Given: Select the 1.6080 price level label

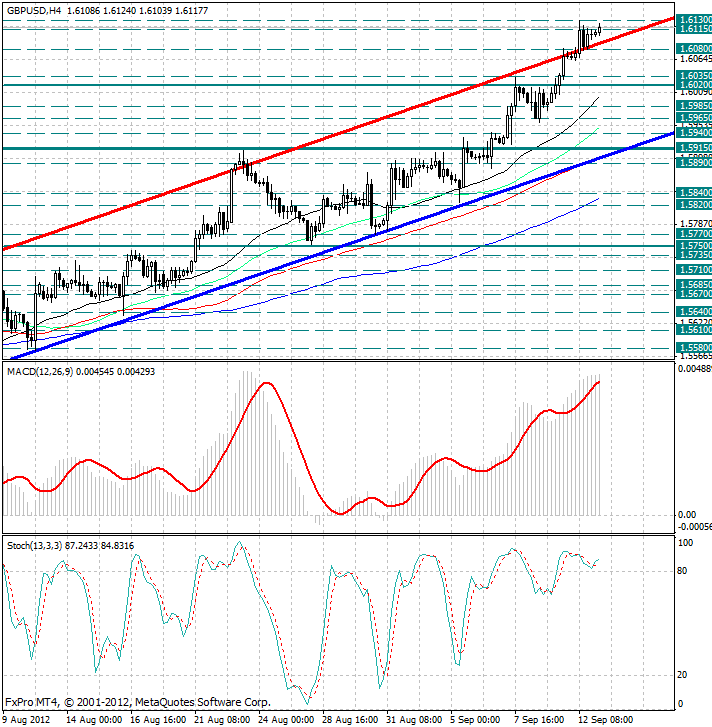Looking at the screenshot, I should click(x=694, y=49).
